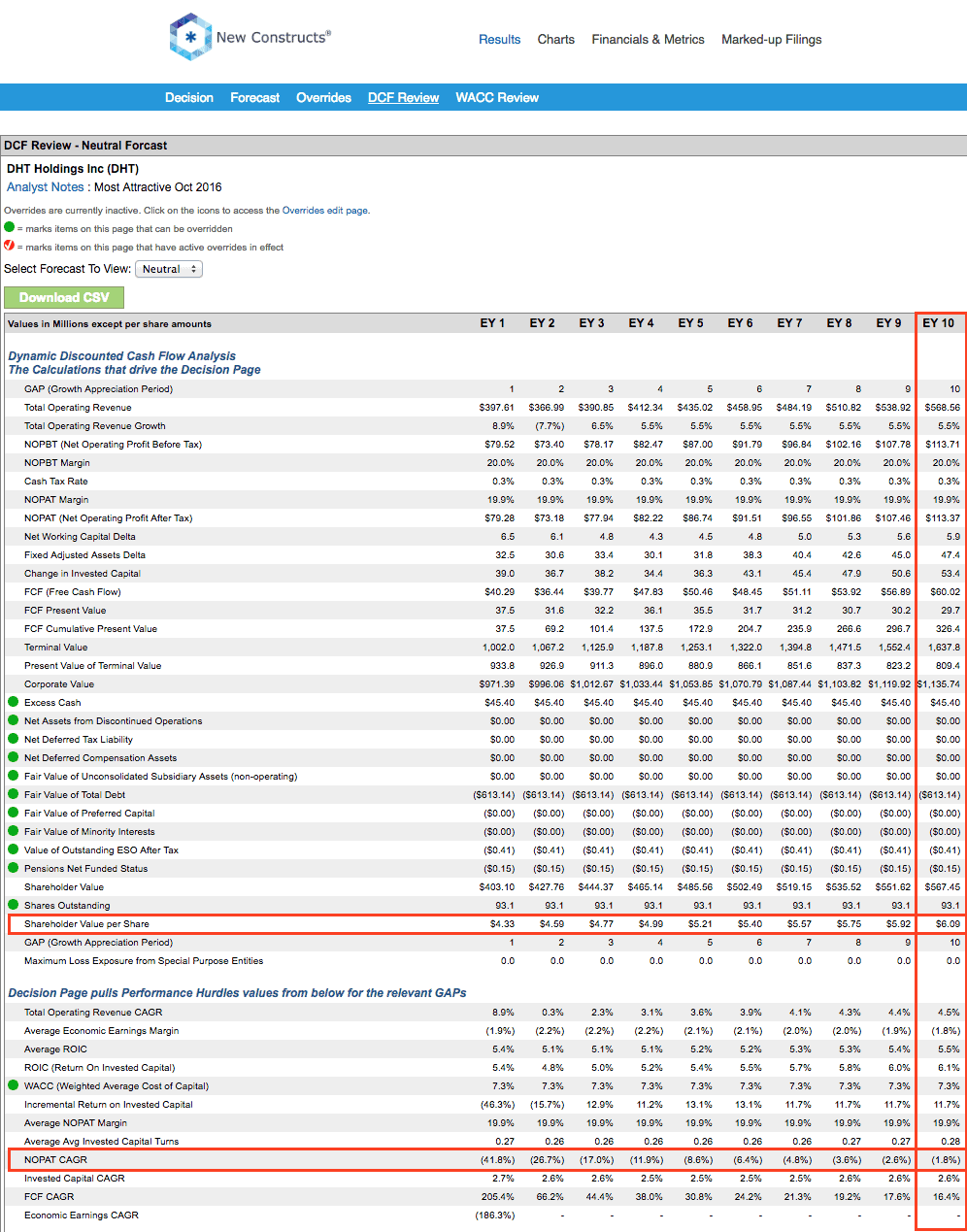Click override icon for Net Deferred Compensation Assets

click(x=14, y=757)
